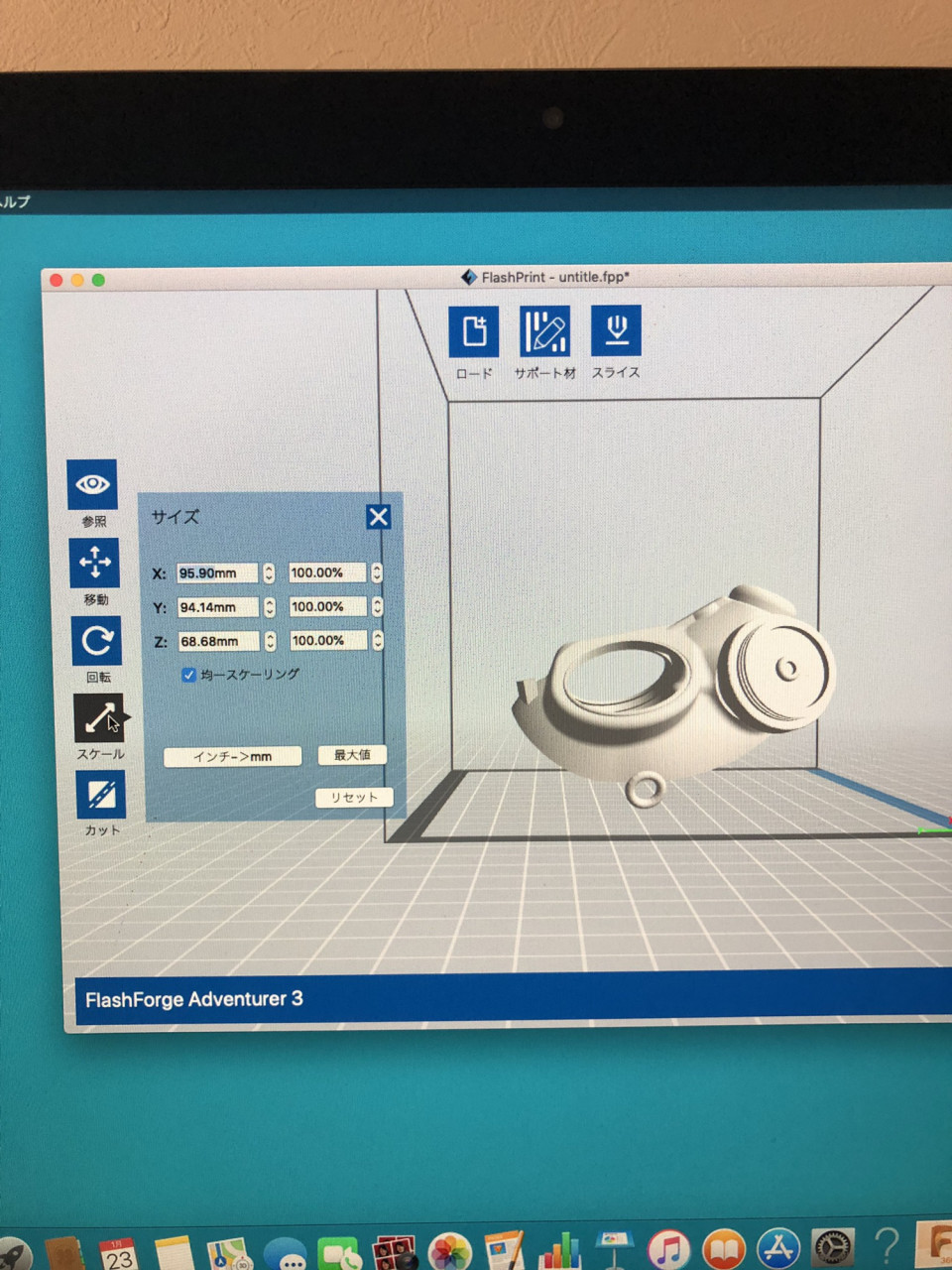Click the Z percentage field 100.00%

(329, 640)
